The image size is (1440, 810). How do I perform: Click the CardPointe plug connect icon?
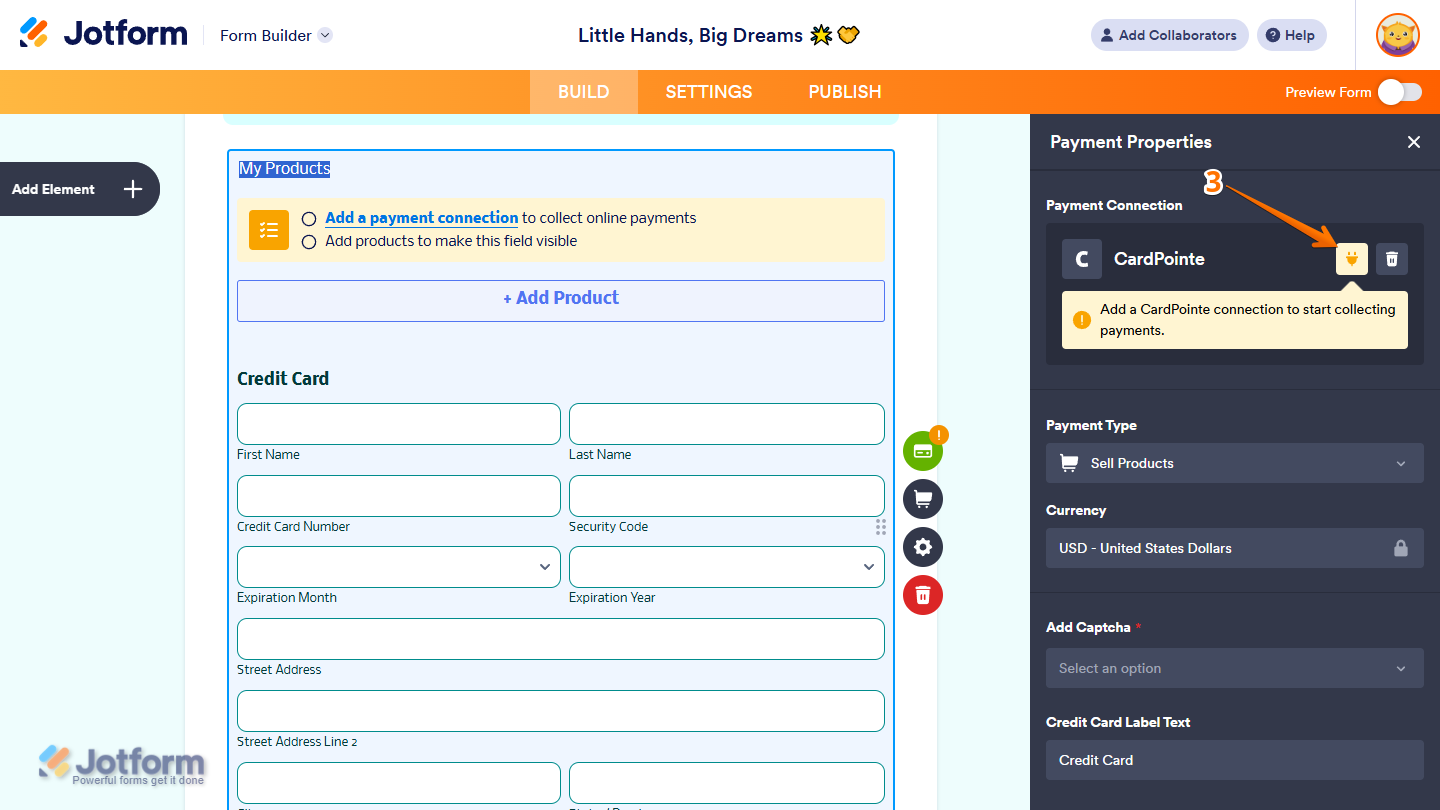(x=1352, y=259)
